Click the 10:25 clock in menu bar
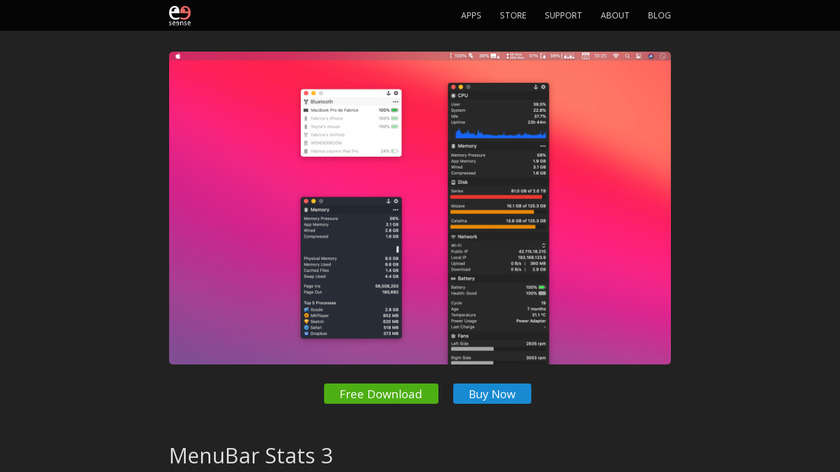840x472 pixels. [x=600, y=56]
